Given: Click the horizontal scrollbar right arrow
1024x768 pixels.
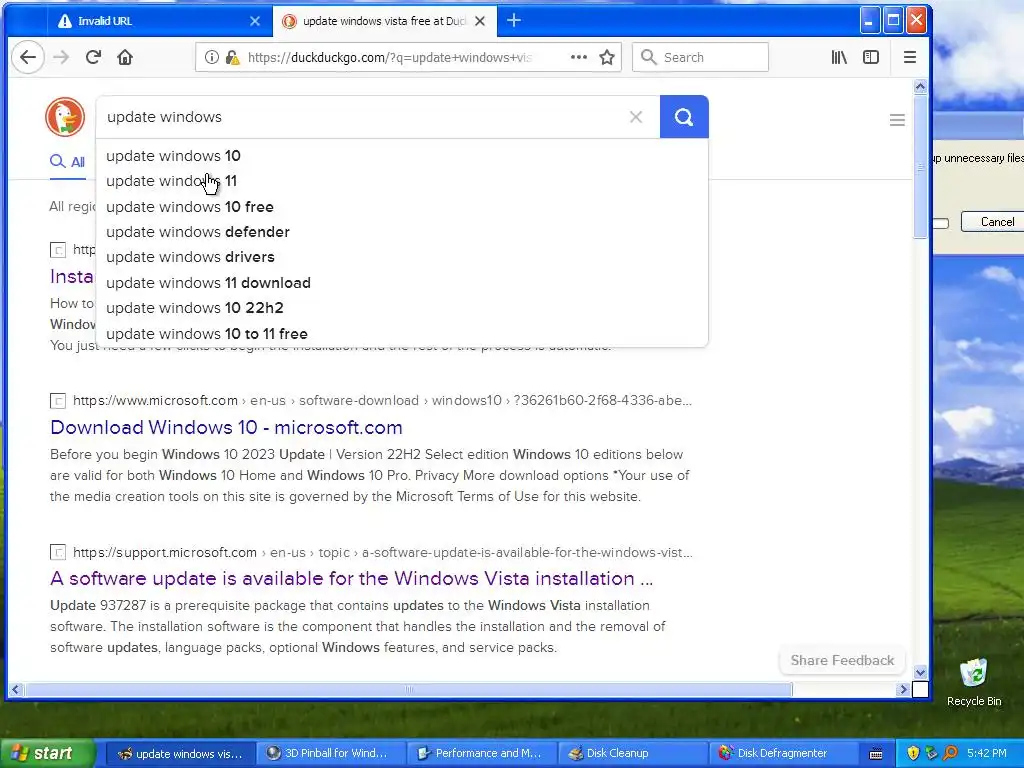Looking at the screenshot, I should coord(903,689).
